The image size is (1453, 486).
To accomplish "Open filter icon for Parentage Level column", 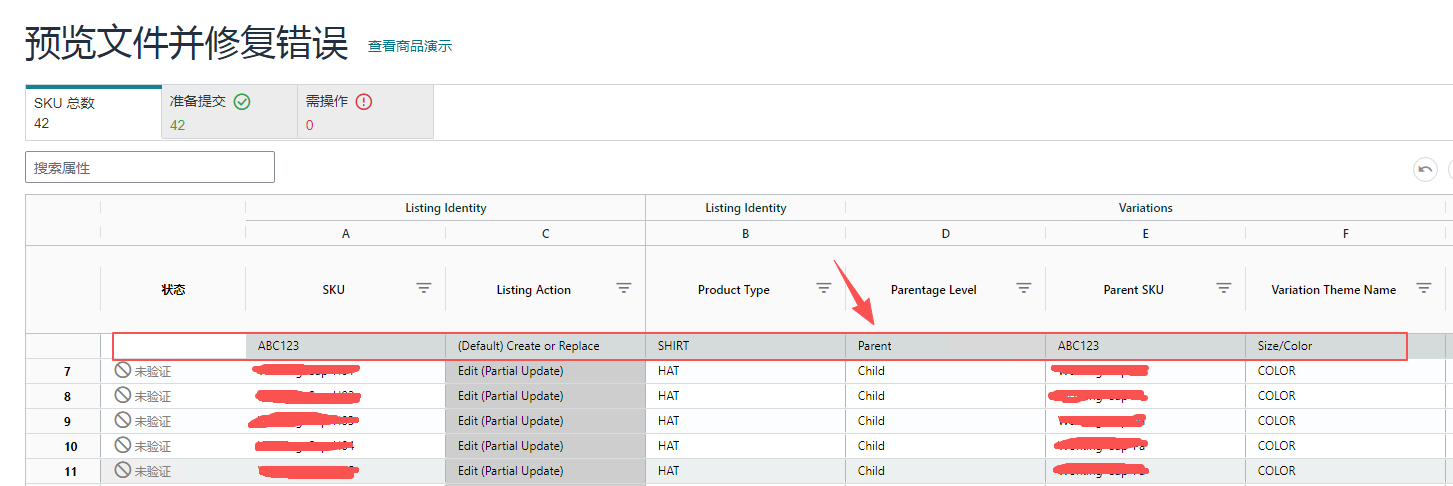I will click(1024, 288).
